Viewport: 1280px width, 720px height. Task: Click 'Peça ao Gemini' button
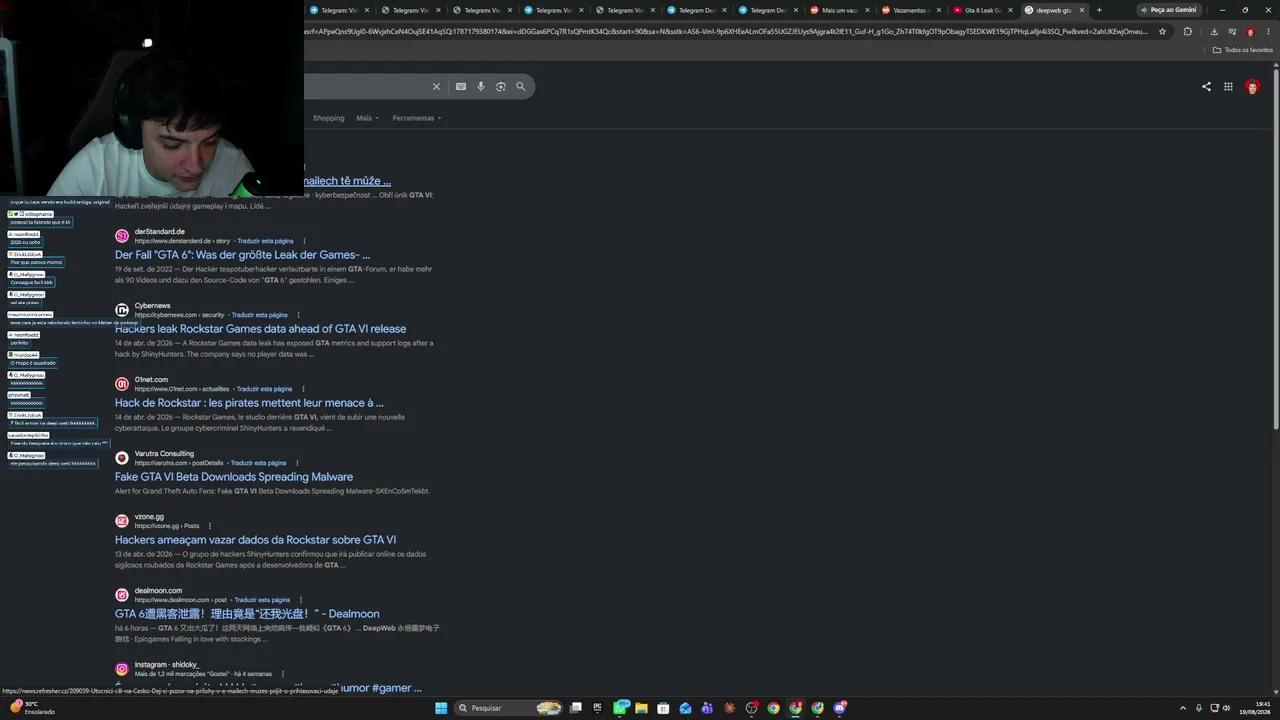(1168, 10)
